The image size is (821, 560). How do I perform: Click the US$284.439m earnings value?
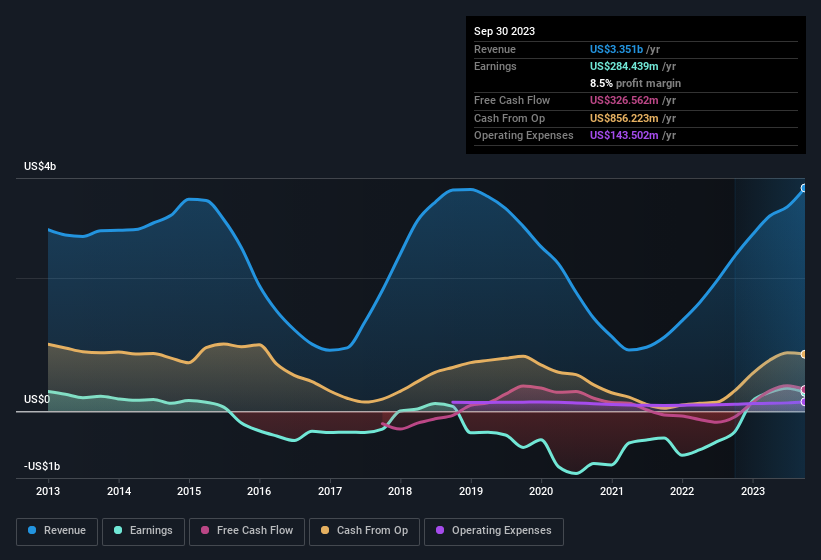624,66
